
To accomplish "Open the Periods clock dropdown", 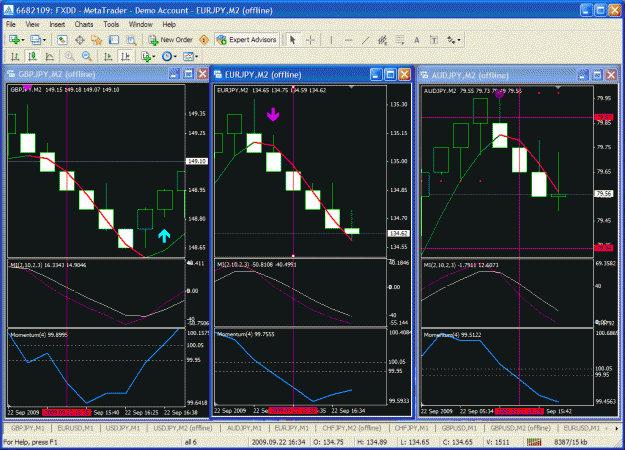I will coord(169,57).
